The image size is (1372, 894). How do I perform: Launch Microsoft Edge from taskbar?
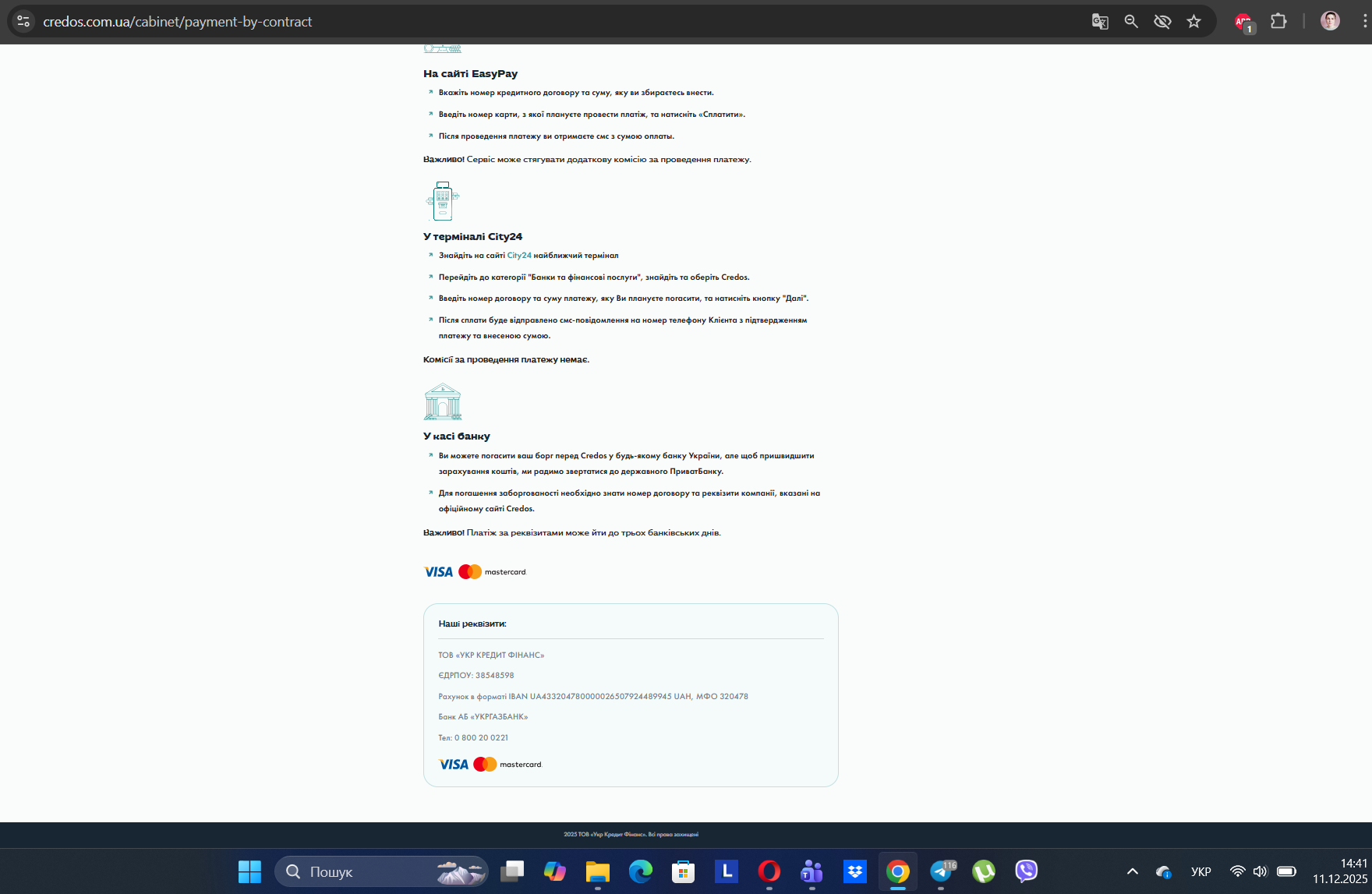point(641,871)
